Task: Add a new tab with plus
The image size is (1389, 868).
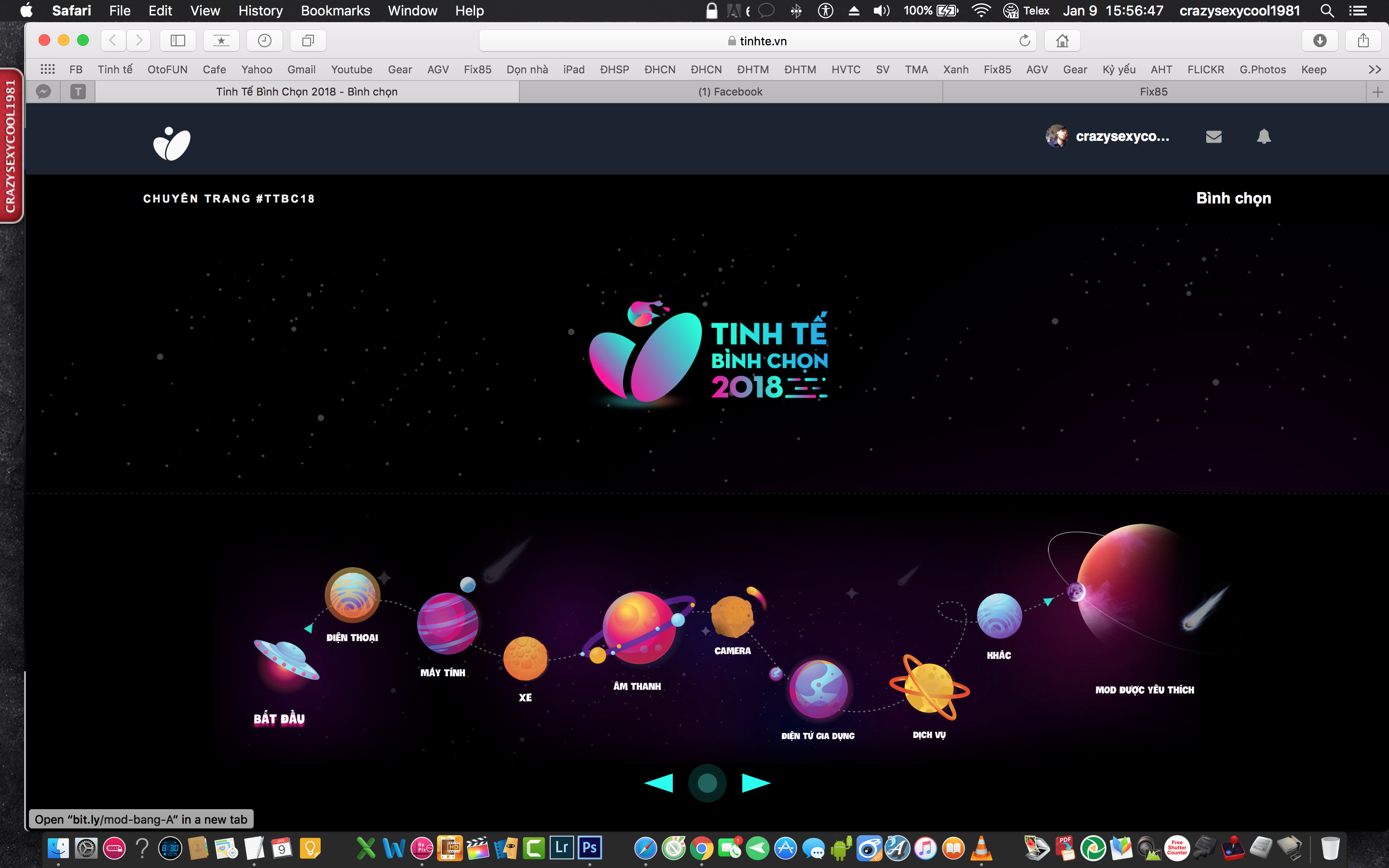Action: (x=1377, y=92)
